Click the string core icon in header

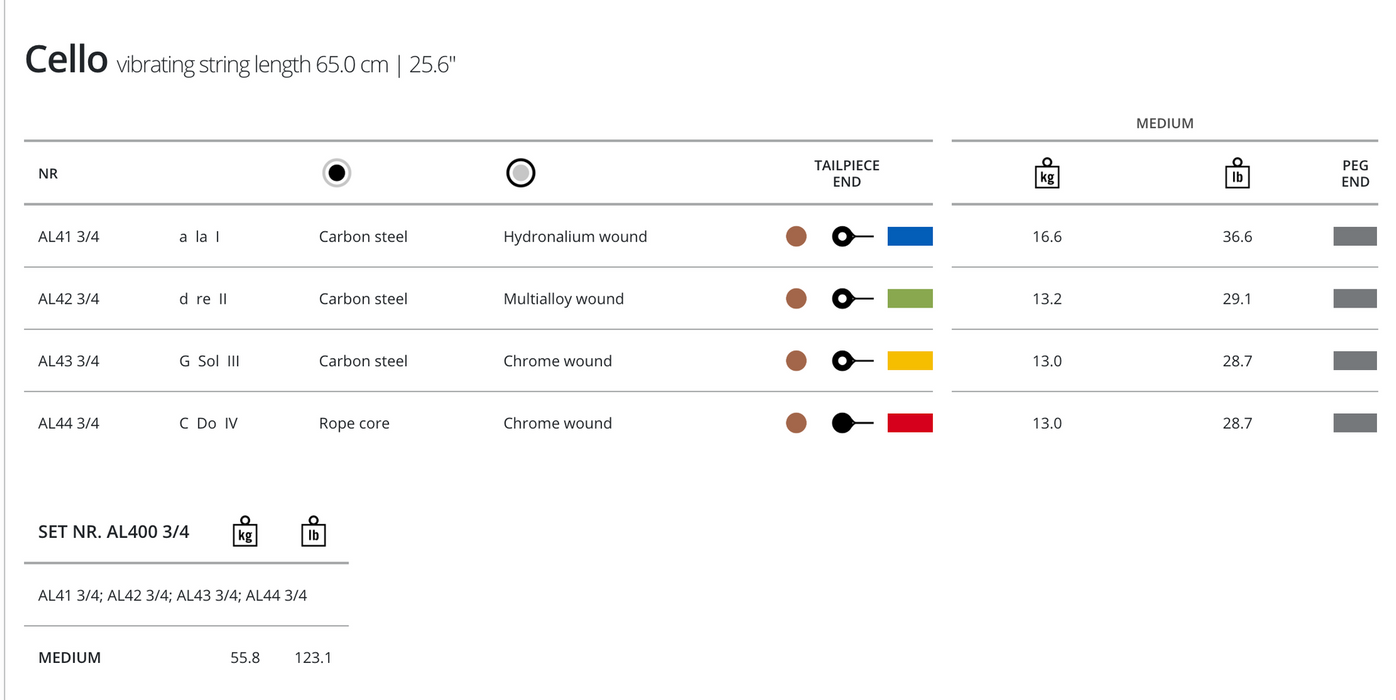pos(337,173)
